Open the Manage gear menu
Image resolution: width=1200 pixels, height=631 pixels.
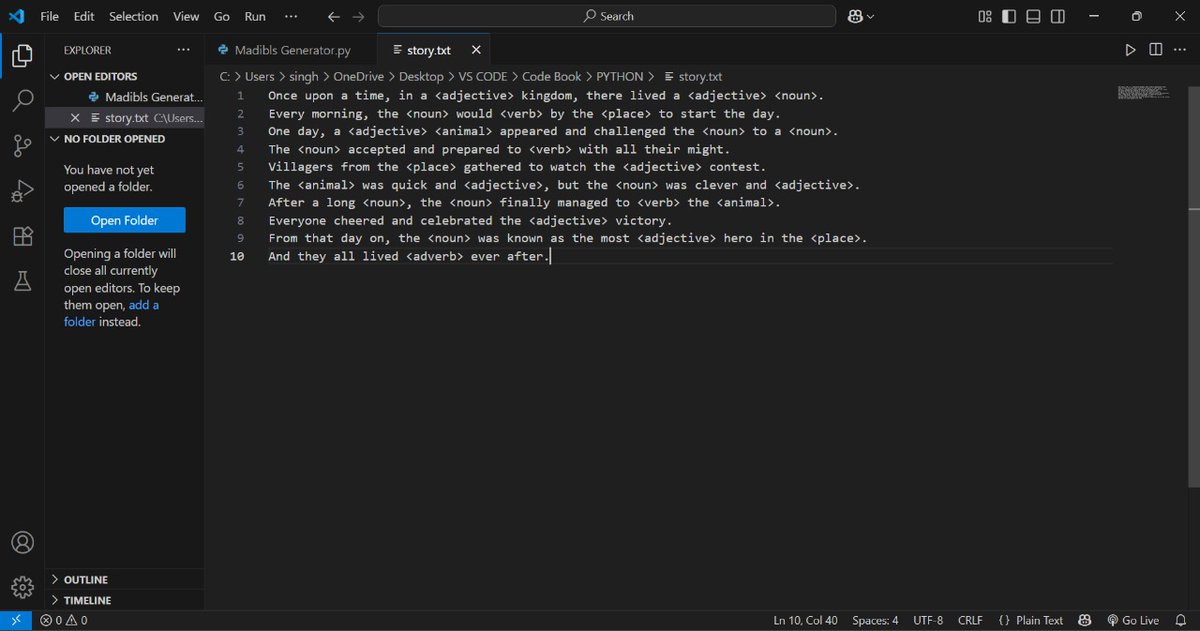22,587
